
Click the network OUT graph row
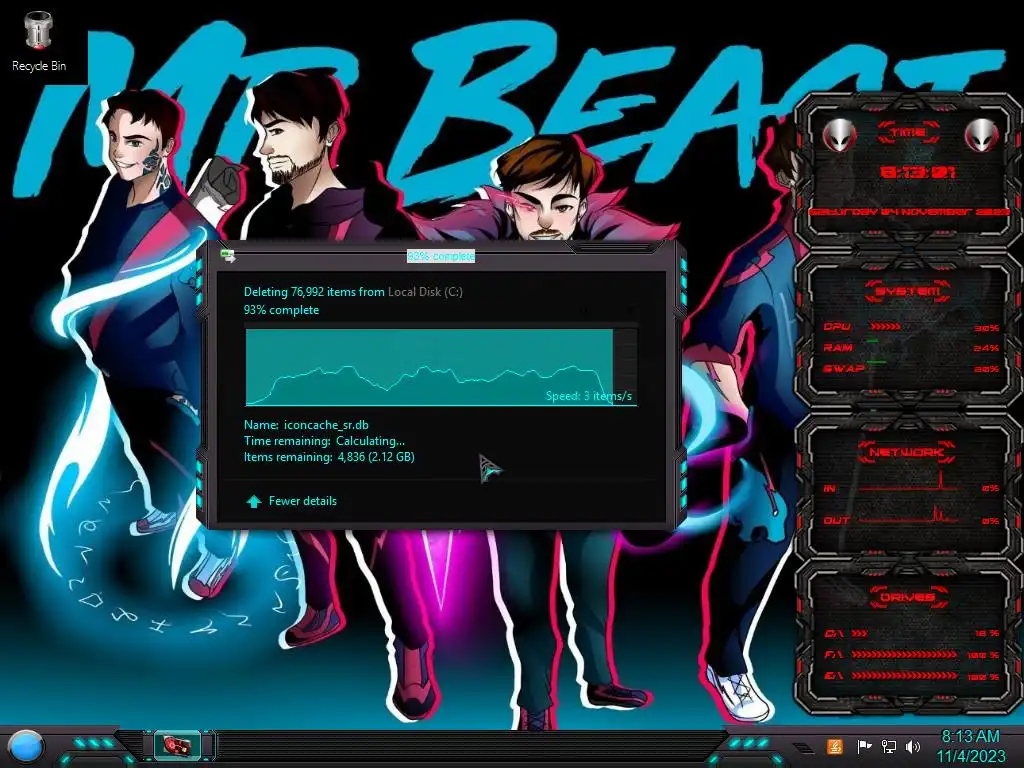(910, 520)
